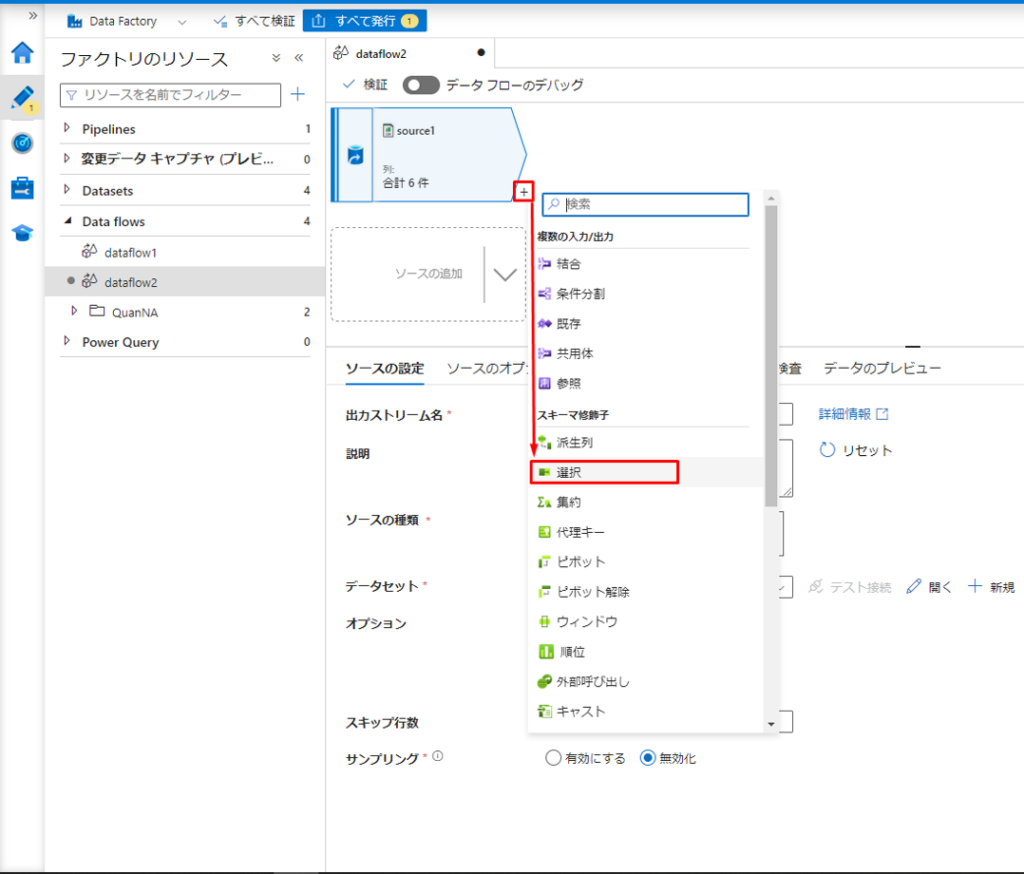
Task: Click リセット reset button
Action: point(856,450)
